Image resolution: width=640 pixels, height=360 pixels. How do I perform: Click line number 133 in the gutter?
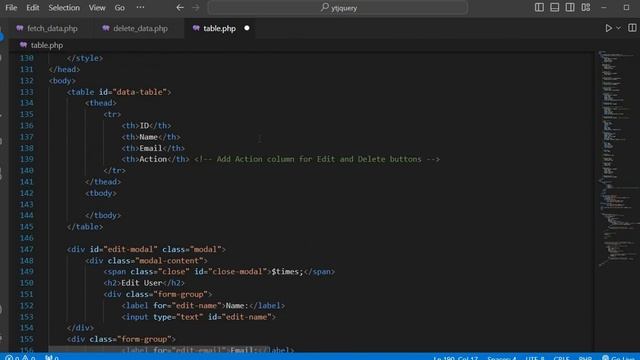pyautogui.click(x=27, y=92)
